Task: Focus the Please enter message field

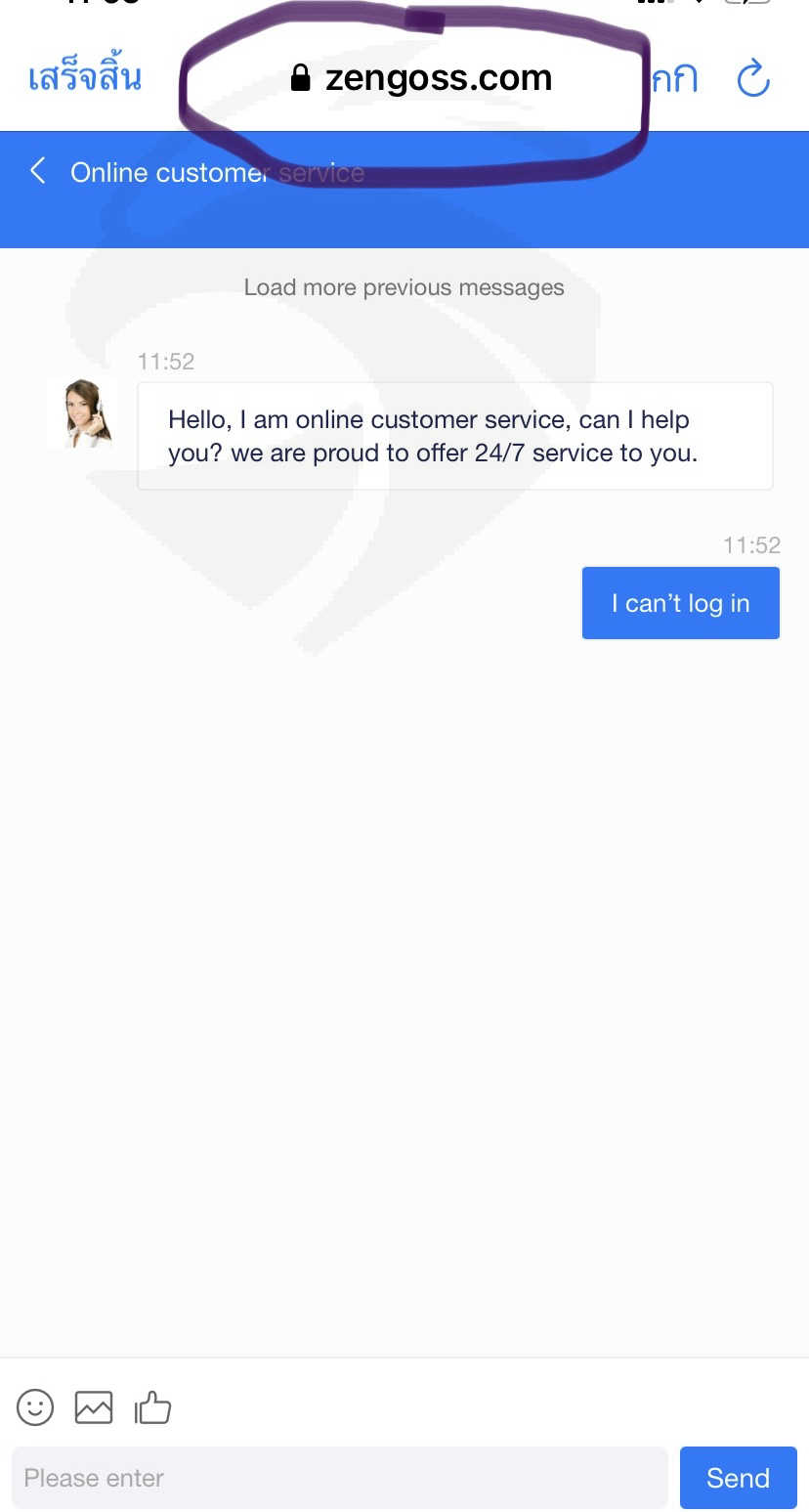Action: pyautogui.click(x=340, y=1477)
